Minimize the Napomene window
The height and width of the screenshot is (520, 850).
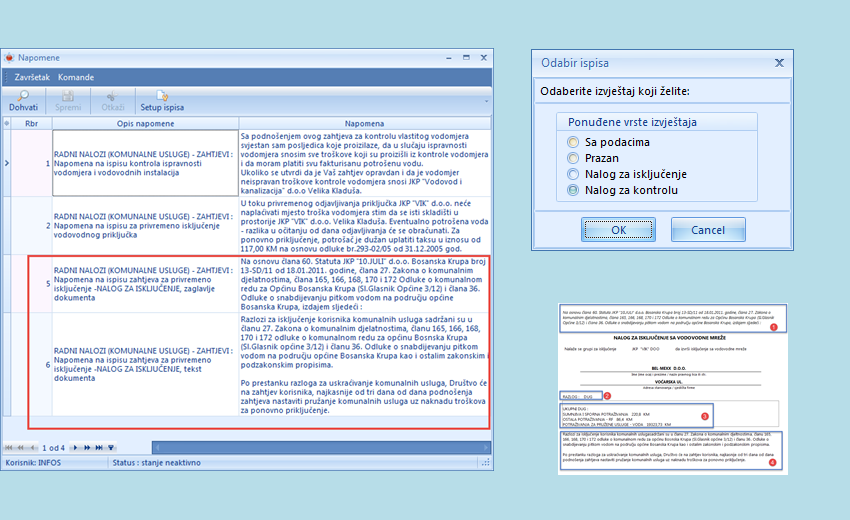(449, 57)
